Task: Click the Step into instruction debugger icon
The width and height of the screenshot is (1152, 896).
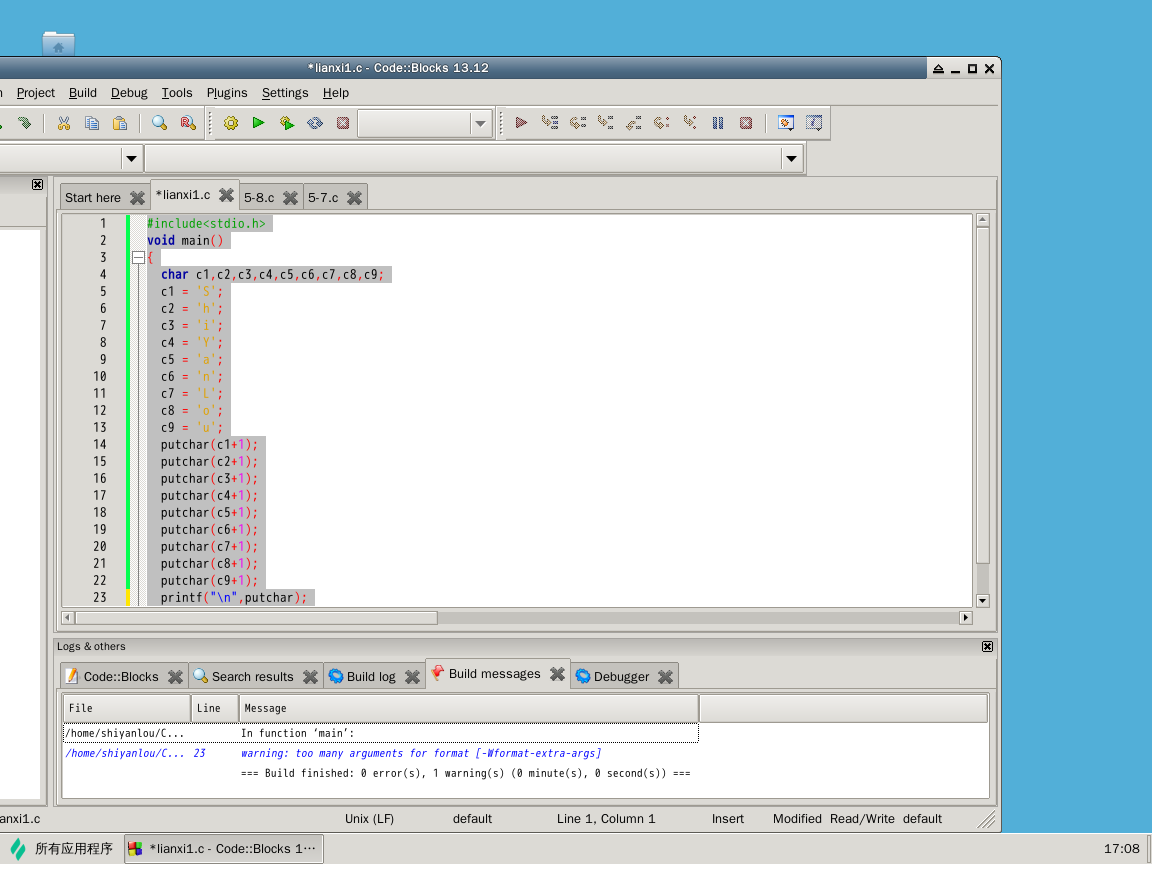Action: point(690,123)
